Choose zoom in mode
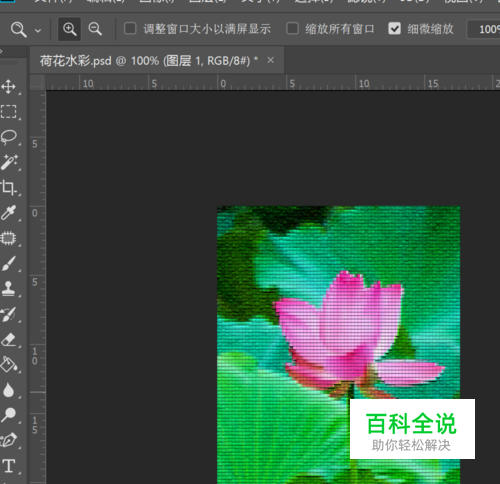Screen dimensions: 500x484 pyautogui.click(x=69, y=29)
